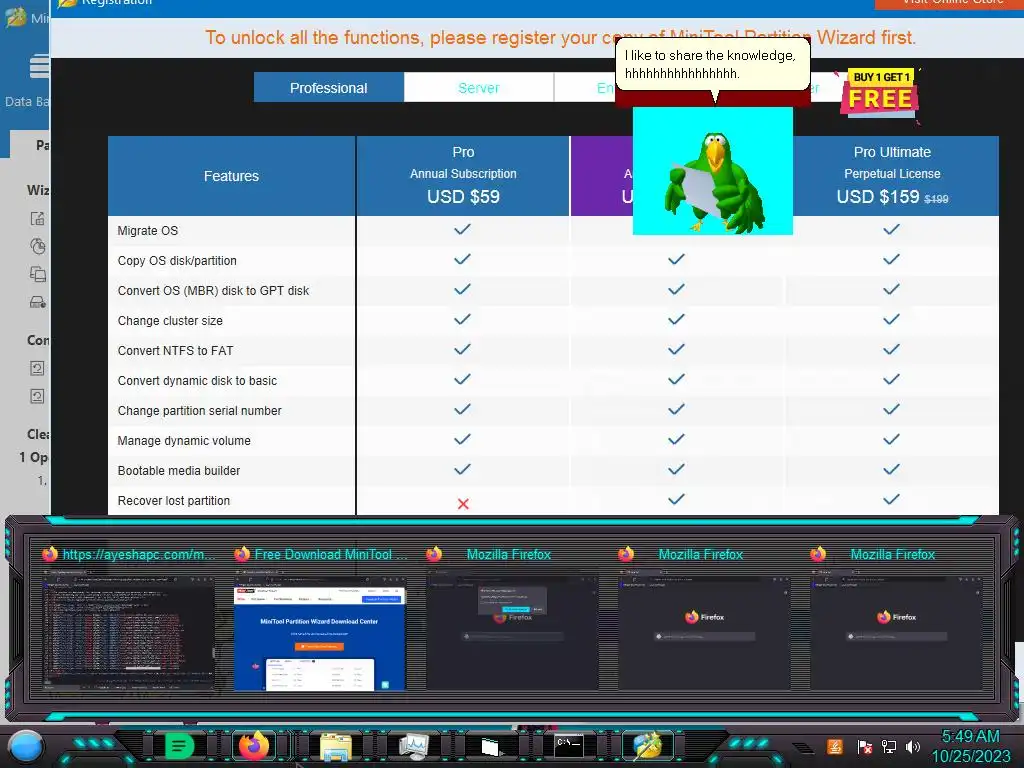Click the MiniTool Partition Wizard taskbar icon
1024x768 pixels.
647,745
